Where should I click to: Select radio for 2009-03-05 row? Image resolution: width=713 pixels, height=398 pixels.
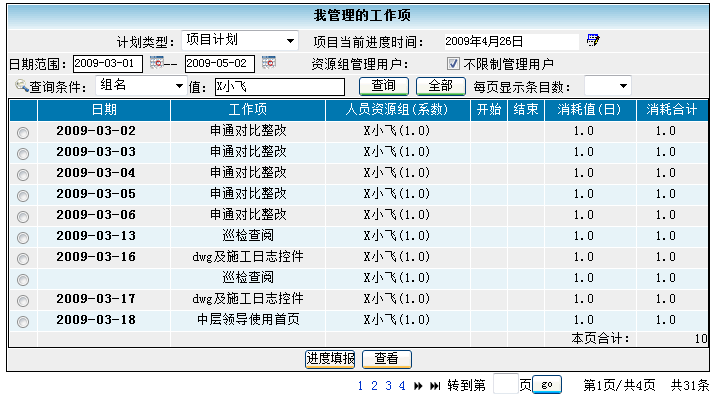pyautogui.click(x=23, y=196)
